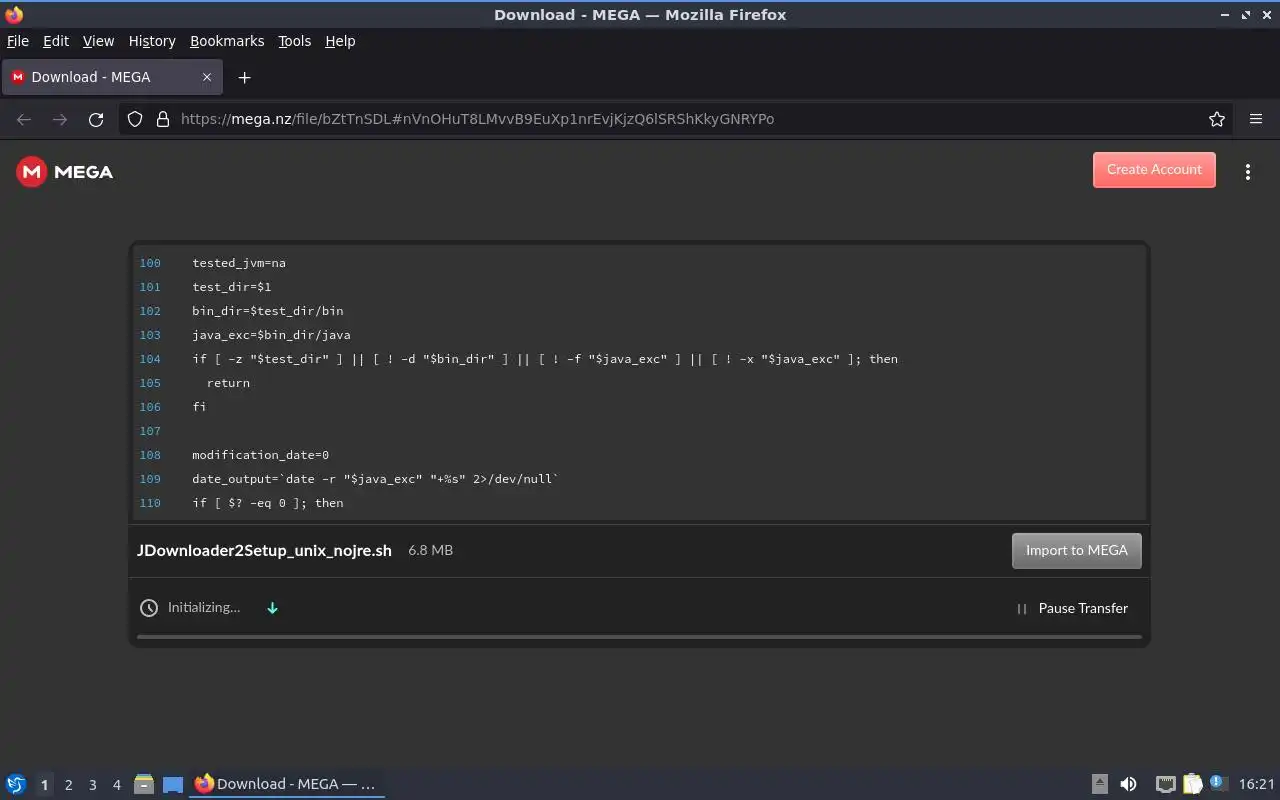This screenshot has height=800, width=1280.
Task: Open the Edit menu
Action: click(x=56, y=41)
